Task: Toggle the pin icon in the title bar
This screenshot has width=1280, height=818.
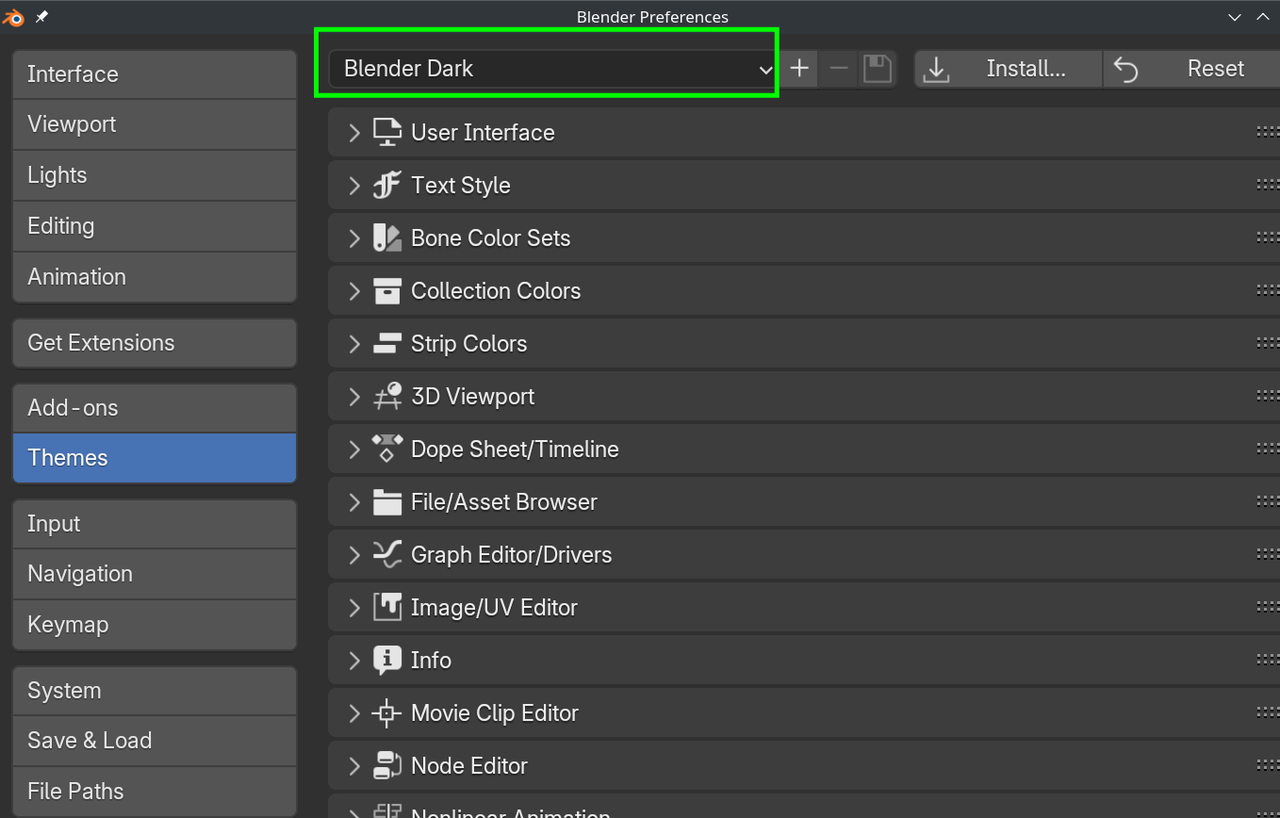Action: coord(41,17)
